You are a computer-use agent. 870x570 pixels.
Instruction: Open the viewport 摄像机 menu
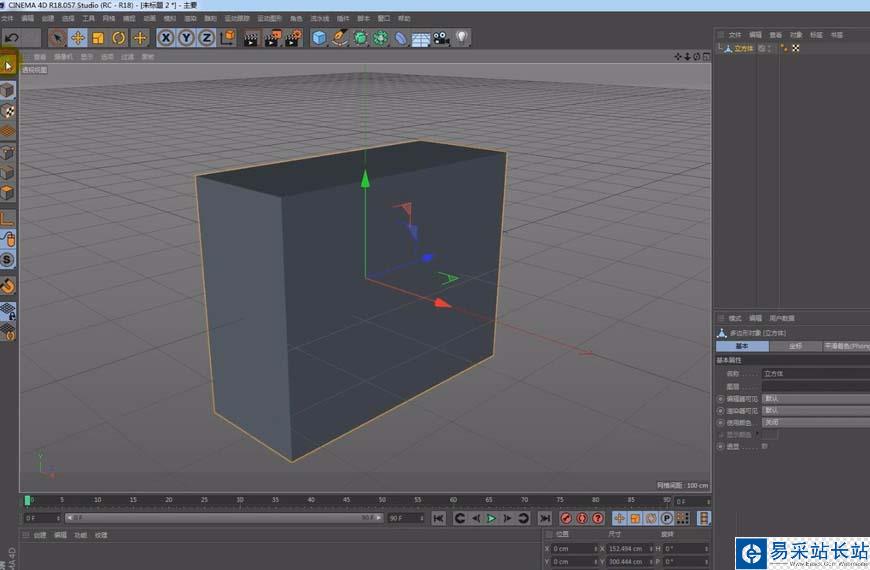pyautogui.click(x=63, y=57)
